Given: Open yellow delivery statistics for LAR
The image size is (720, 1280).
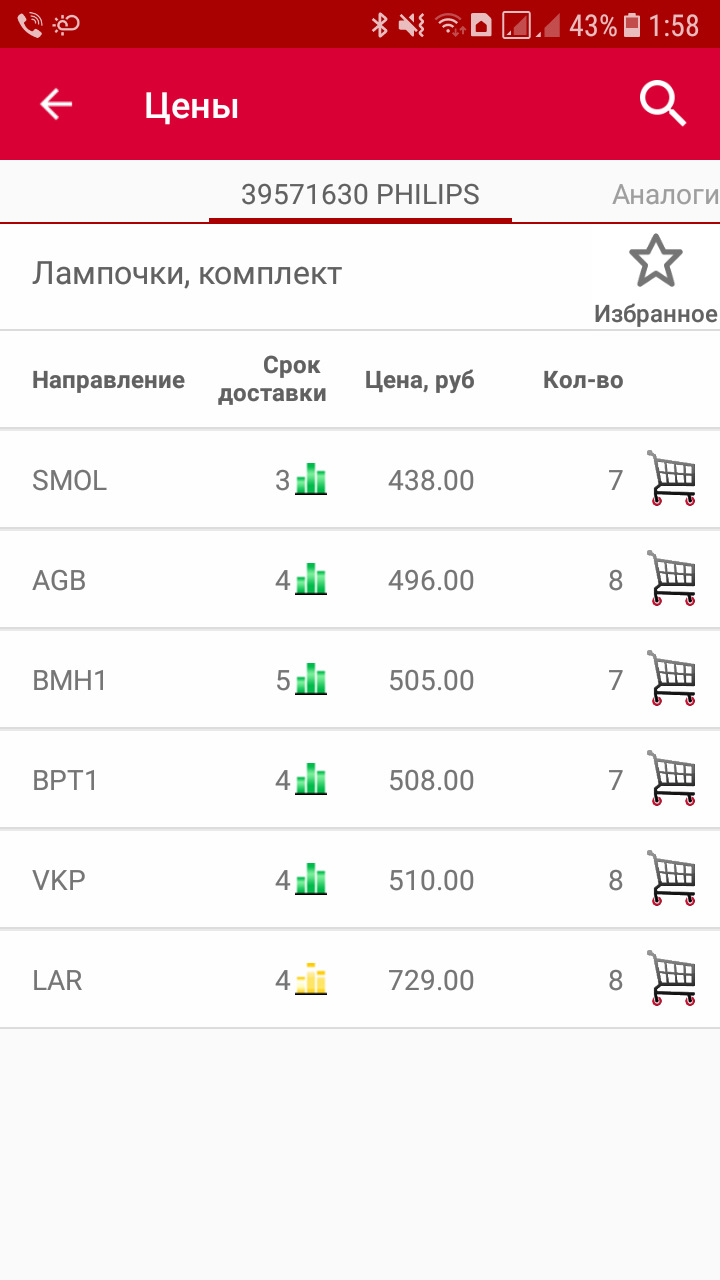Looking at the screenshot, I should coord(311,979).
